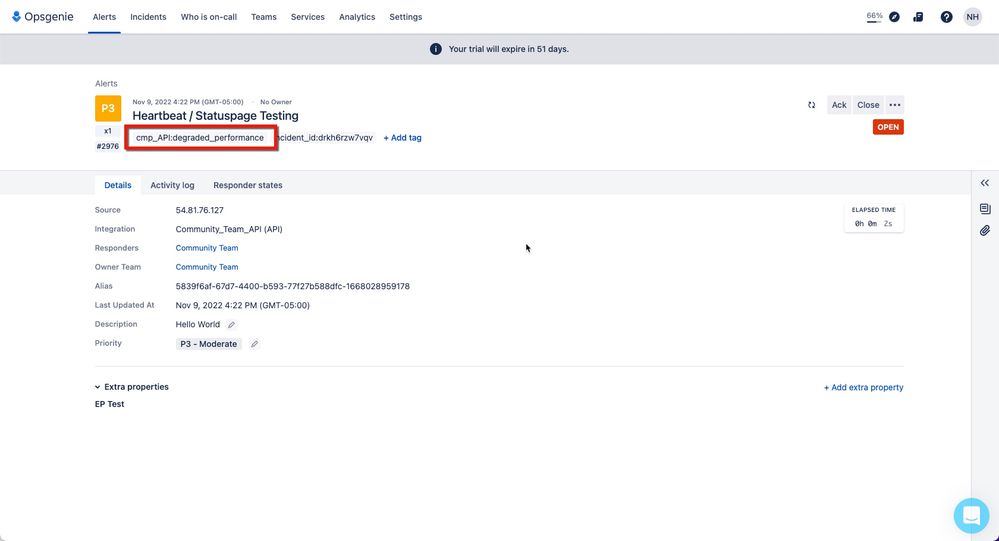The height and width of the screenshot is (541, 999).
Task: Click the incident_id tag
Action: pos(325,138)
